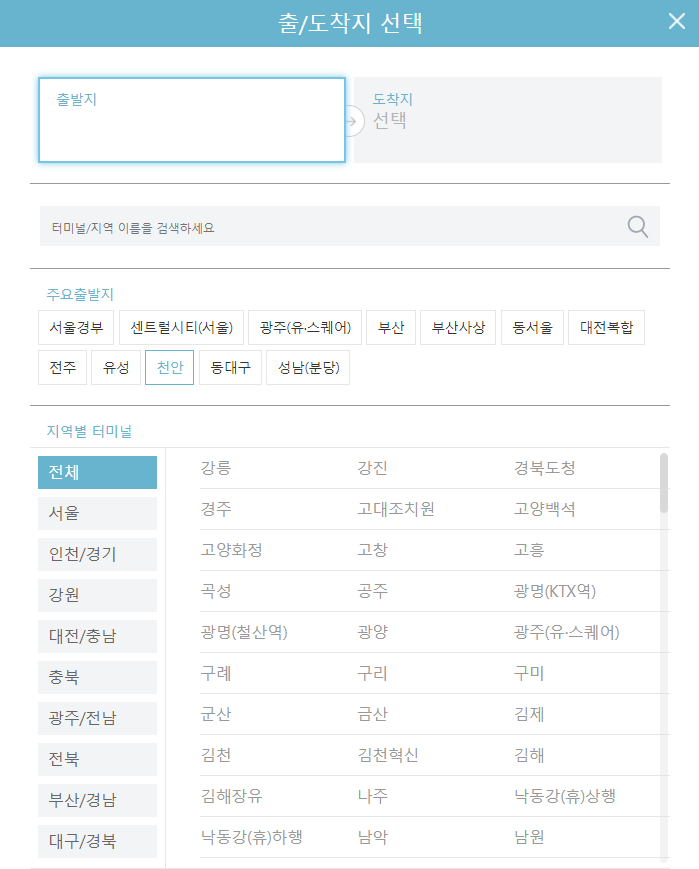Screen dimensions: 699x869
Task: Select 대전복합 quick departure
Action: coord(606,328)
